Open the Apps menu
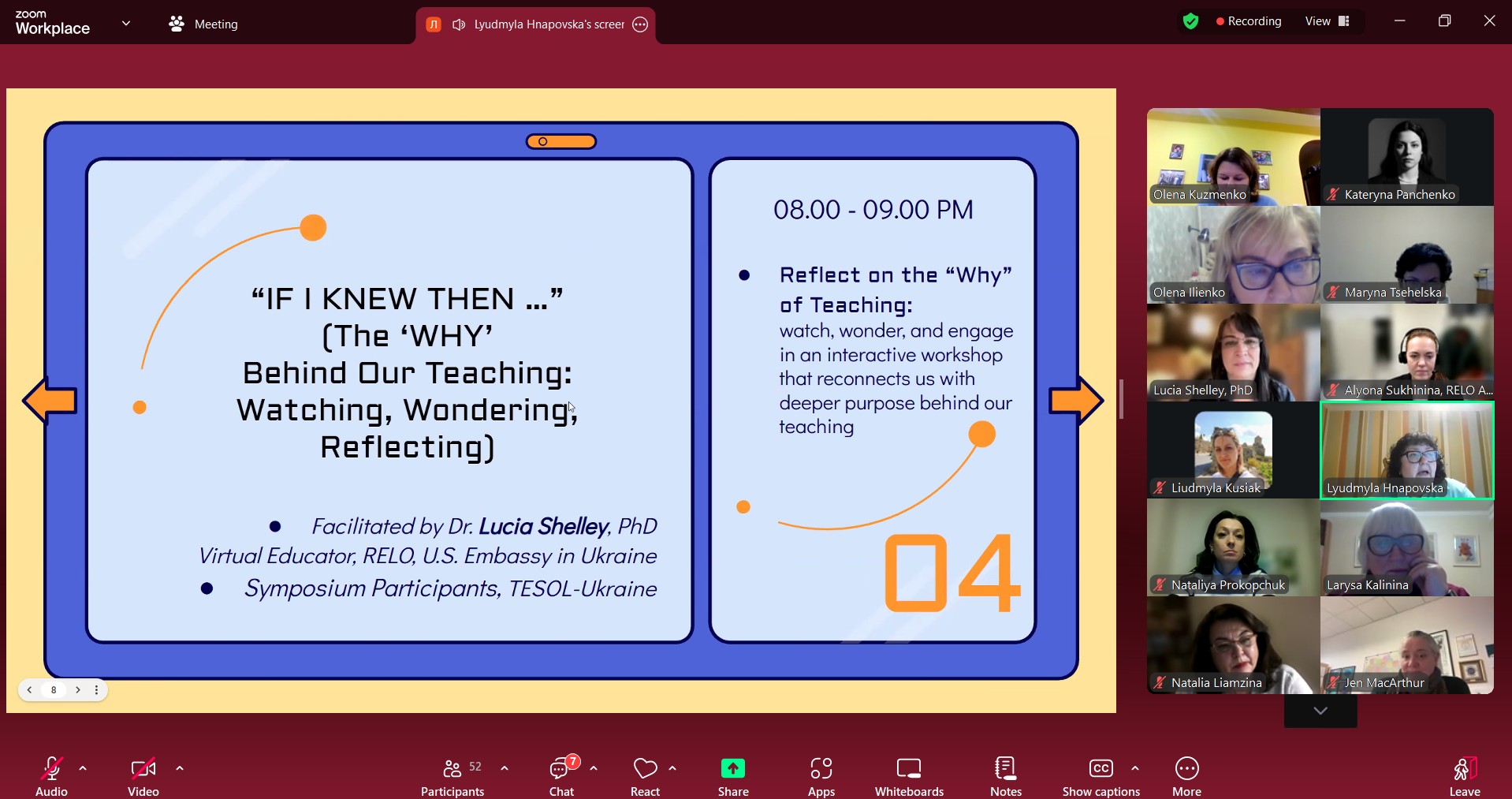This screenshot has height=799, width=1512. point(821,776)
